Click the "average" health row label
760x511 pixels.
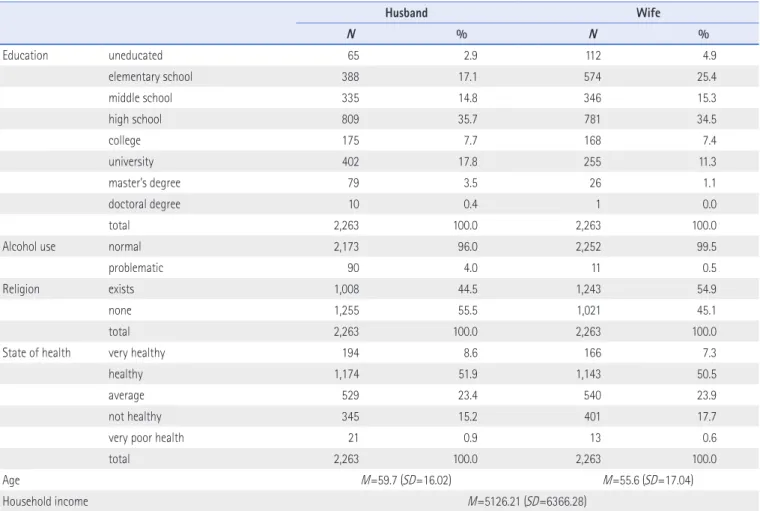pyautogui.click(x=126, y=396)
